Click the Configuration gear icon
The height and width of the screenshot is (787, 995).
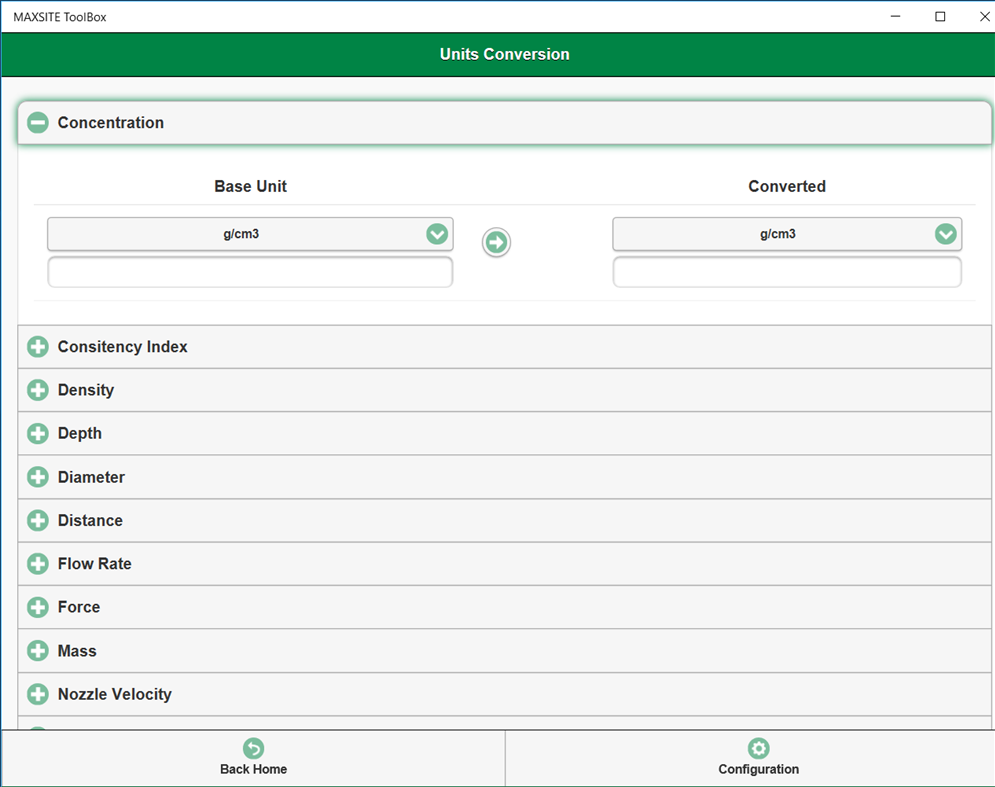pos(758,746)
